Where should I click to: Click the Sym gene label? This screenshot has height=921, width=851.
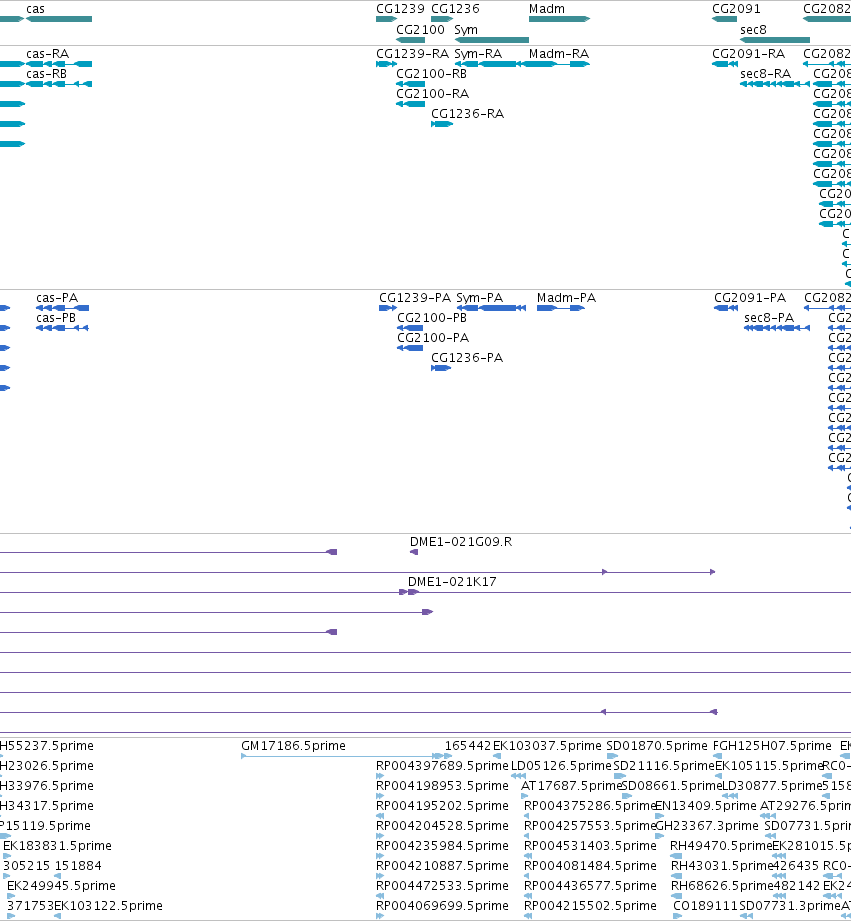466,30
